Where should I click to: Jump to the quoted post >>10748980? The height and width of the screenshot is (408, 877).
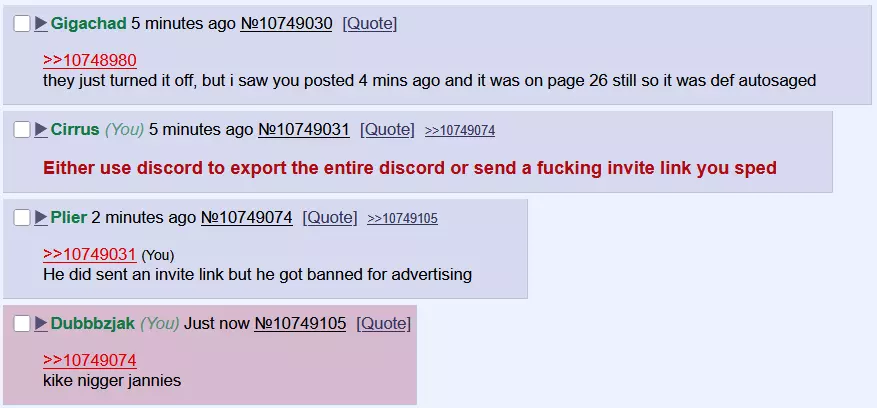pyautogui.click(x=89, y=60)
